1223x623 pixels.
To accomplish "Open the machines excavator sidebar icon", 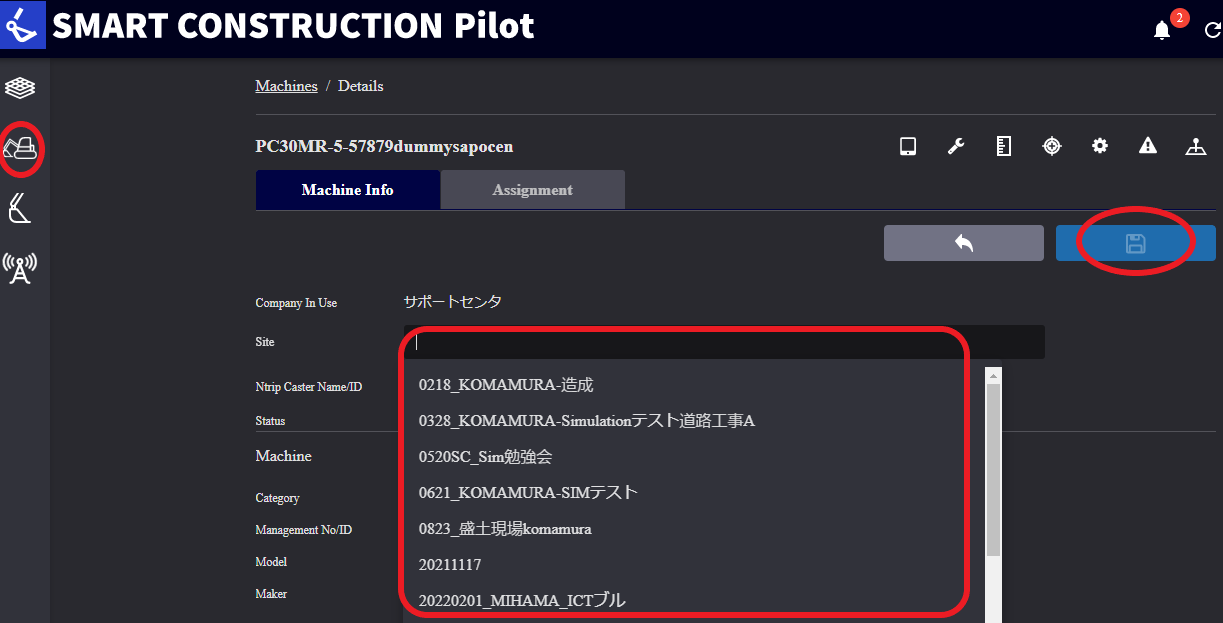I will click(x=21, y=150).
